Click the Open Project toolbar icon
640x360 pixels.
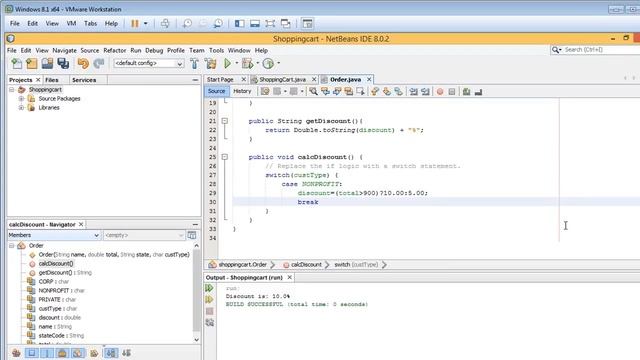[47, 63]
